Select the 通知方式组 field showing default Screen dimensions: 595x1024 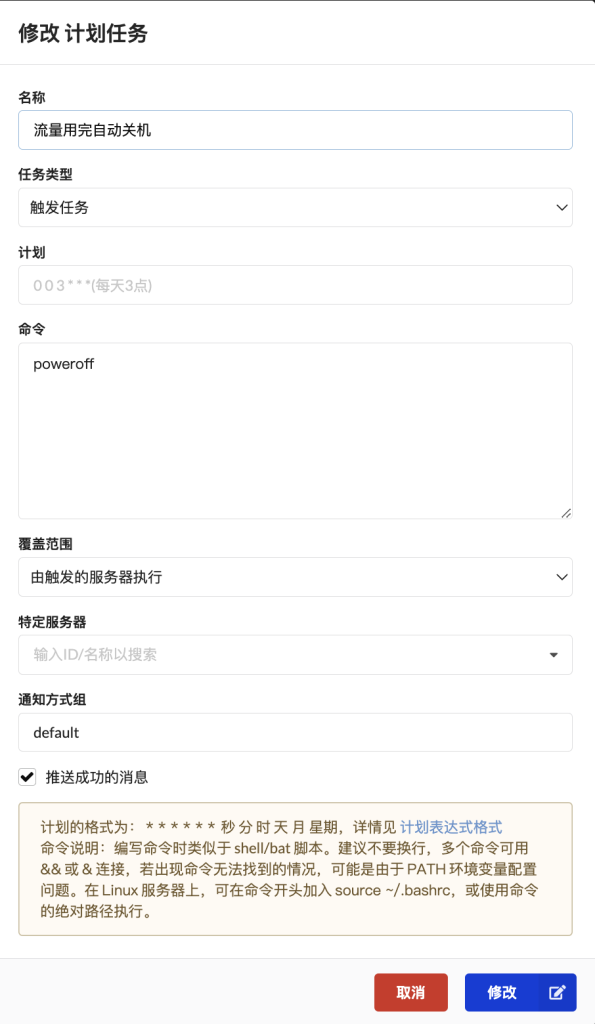point(297,733)
